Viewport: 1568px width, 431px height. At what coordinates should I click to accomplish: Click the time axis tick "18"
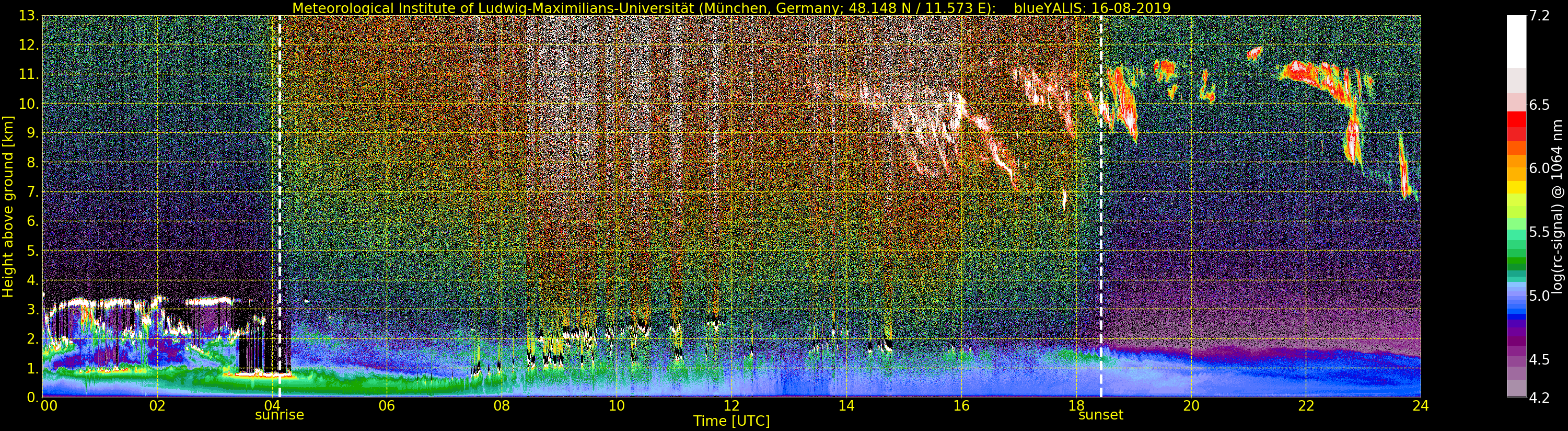(1076, 406)
